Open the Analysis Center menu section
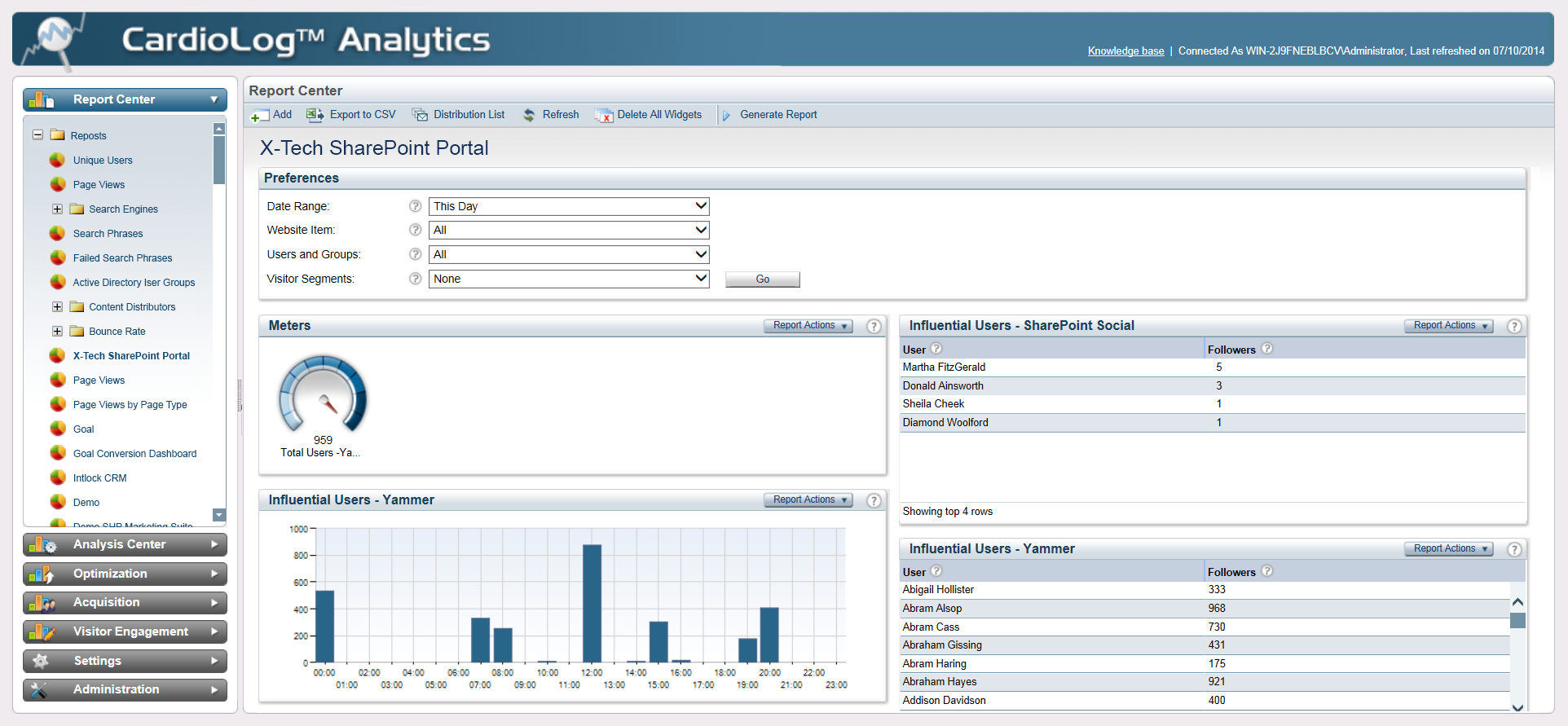This screenshot has height=726, width=1568. (x=125, y=544)
